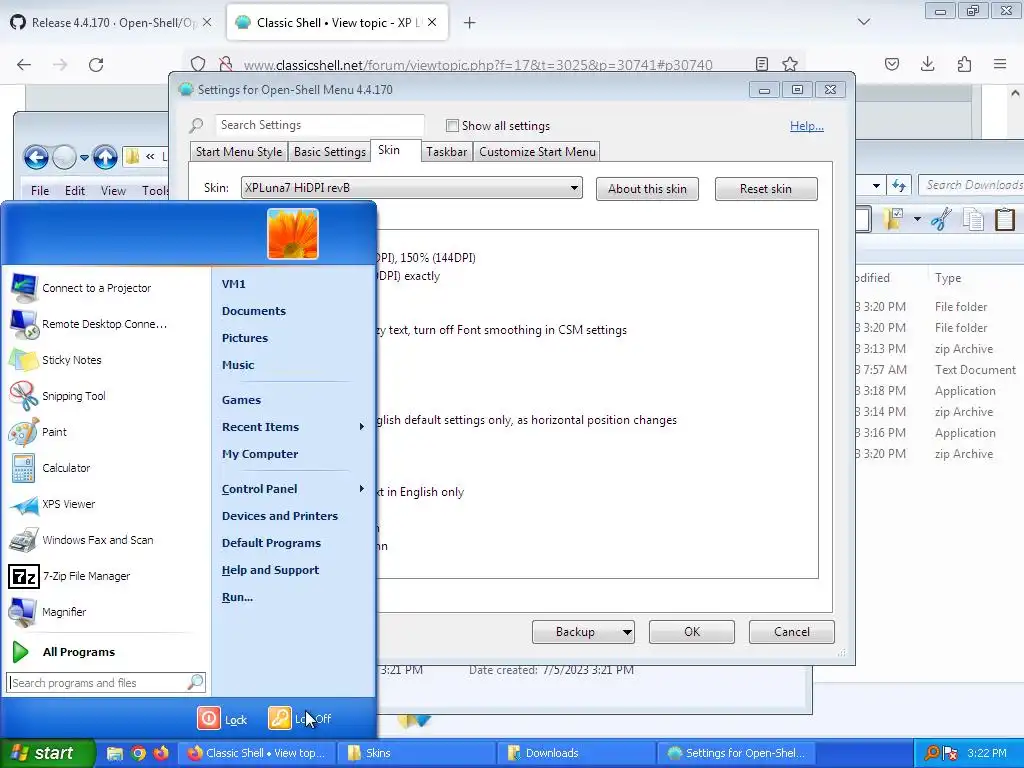Screen dimensions: 1024x768
Task: Click the flower user picture
Action: pos(293,234)
